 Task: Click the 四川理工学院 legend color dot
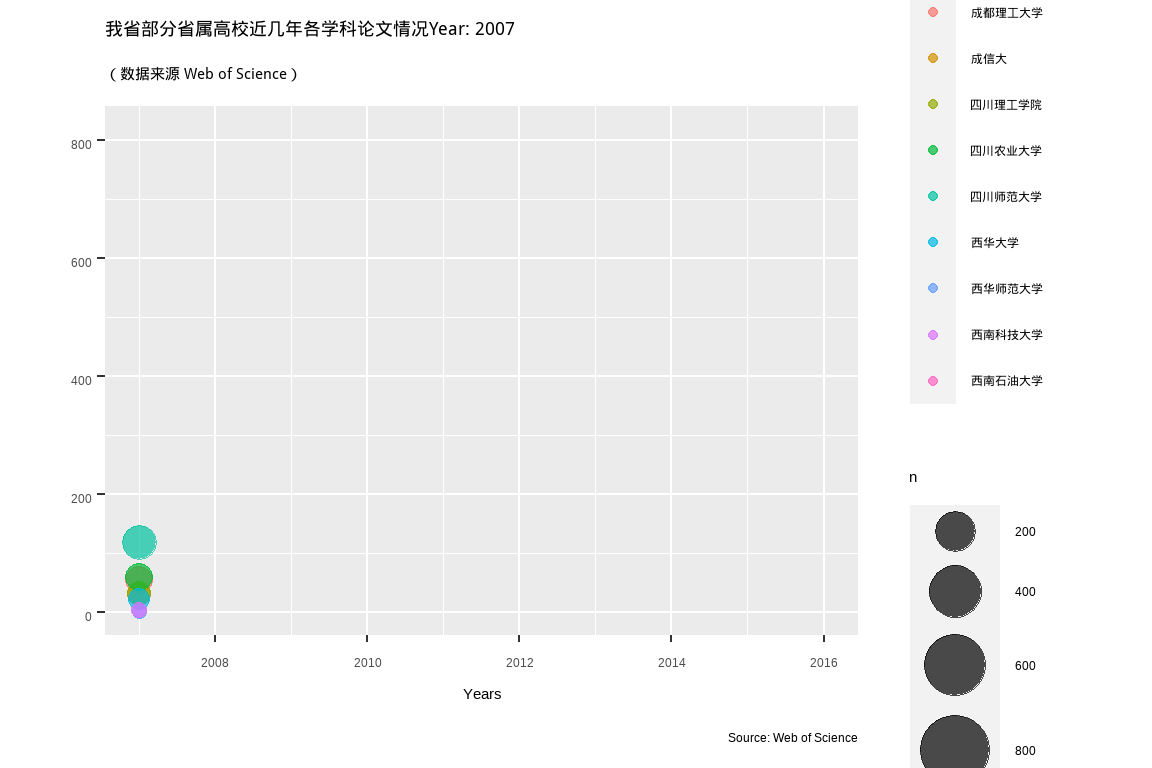(x=933, y=104)
